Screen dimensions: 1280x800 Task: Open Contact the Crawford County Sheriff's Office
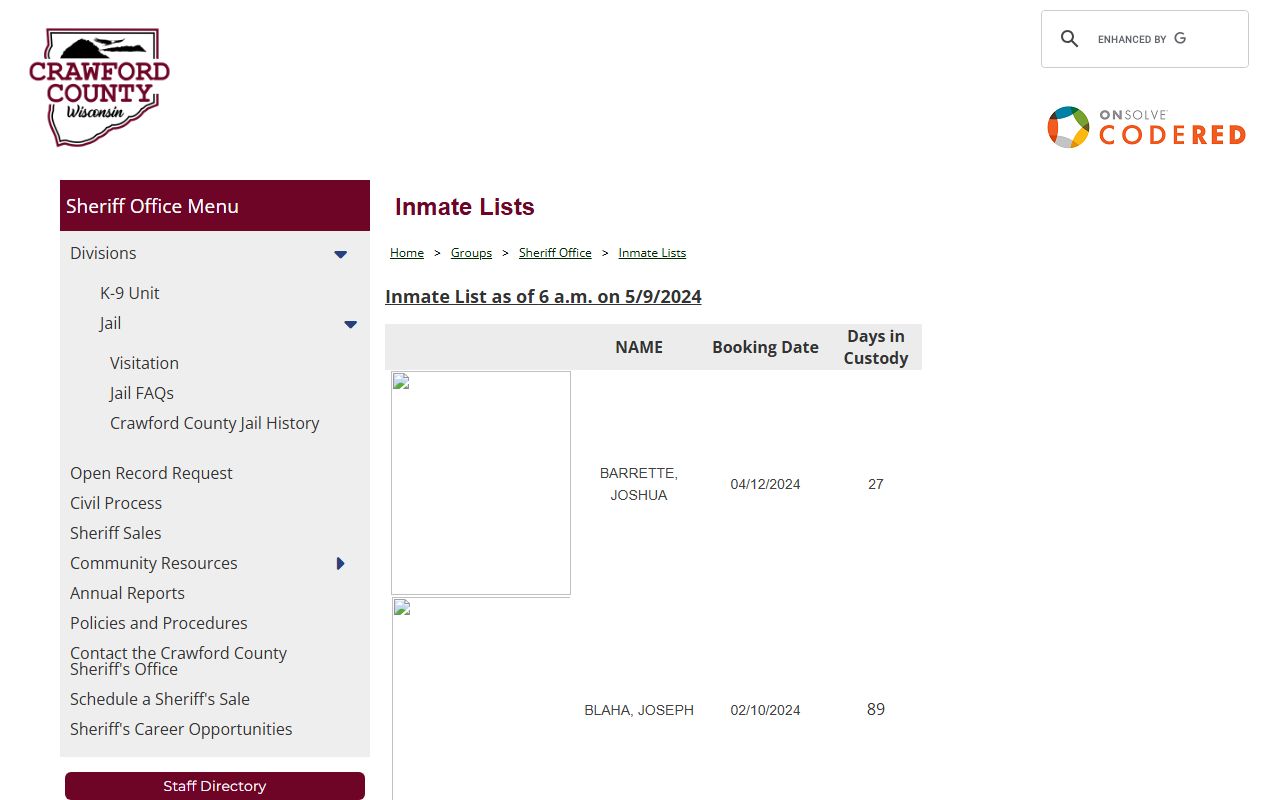pos(178,661)
